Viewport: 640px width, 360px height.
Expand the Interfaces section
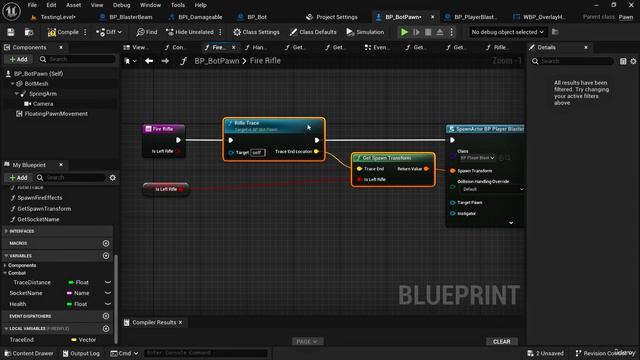[x=6, y=231]
